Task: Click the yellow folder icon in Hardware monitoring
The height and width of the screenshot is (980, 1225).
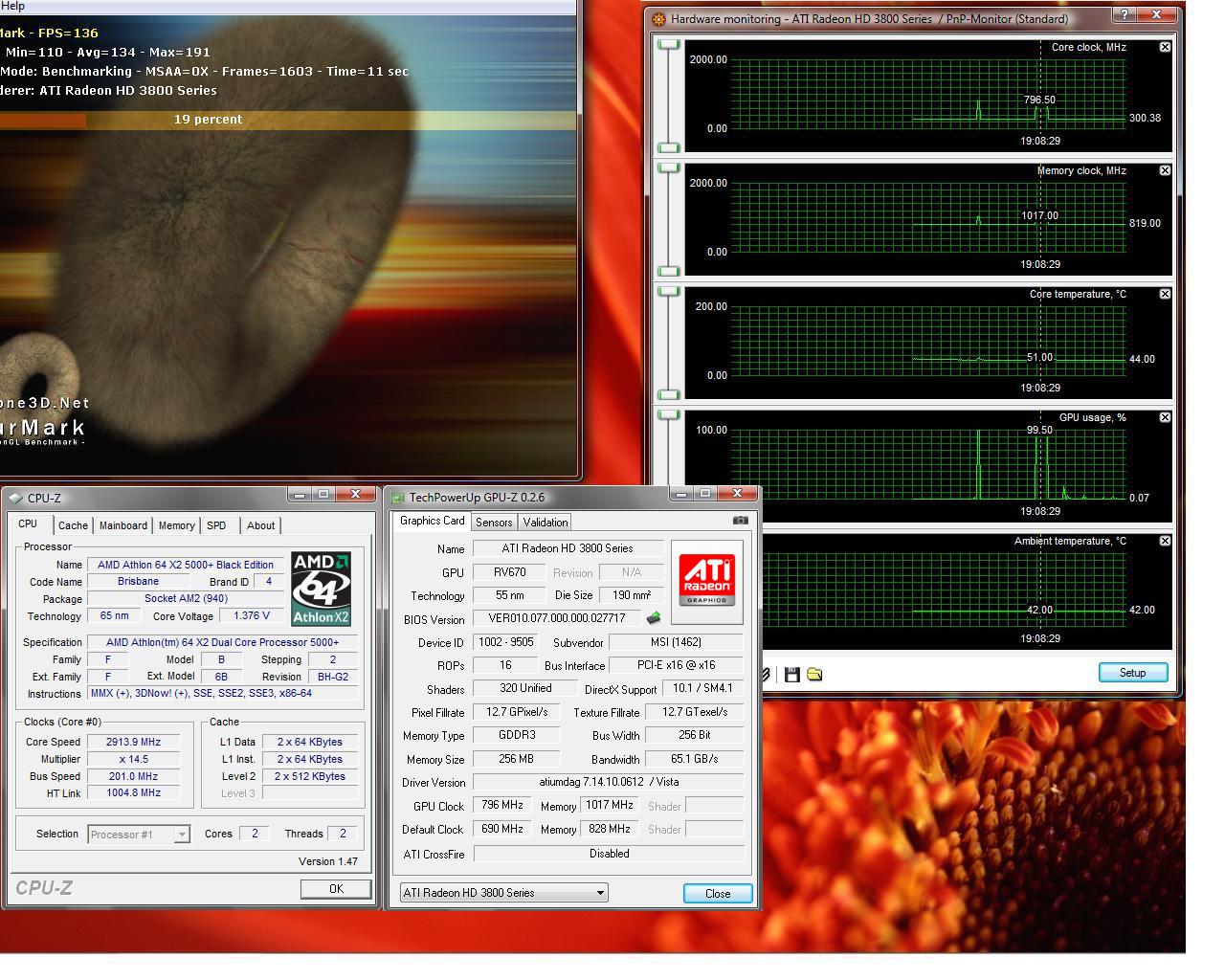Action: [814, 675]
